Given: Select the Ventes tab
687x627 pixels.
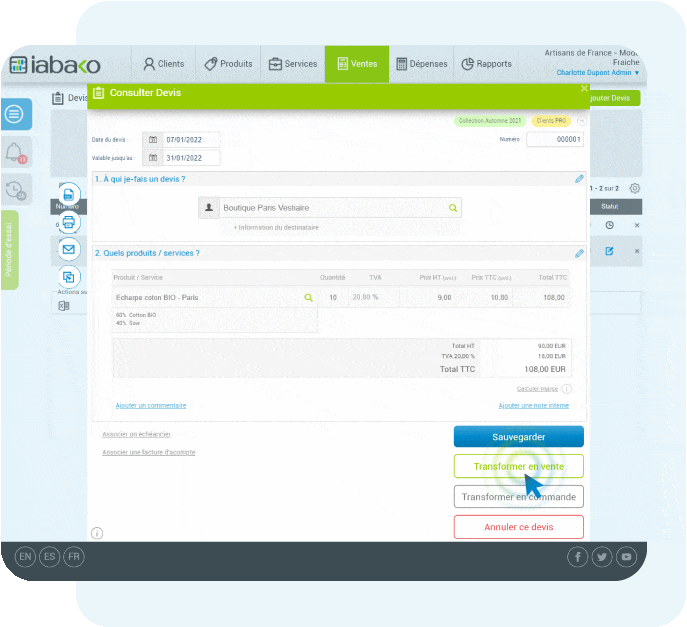Looking at the screenshot, I should [x=357, y=64].
